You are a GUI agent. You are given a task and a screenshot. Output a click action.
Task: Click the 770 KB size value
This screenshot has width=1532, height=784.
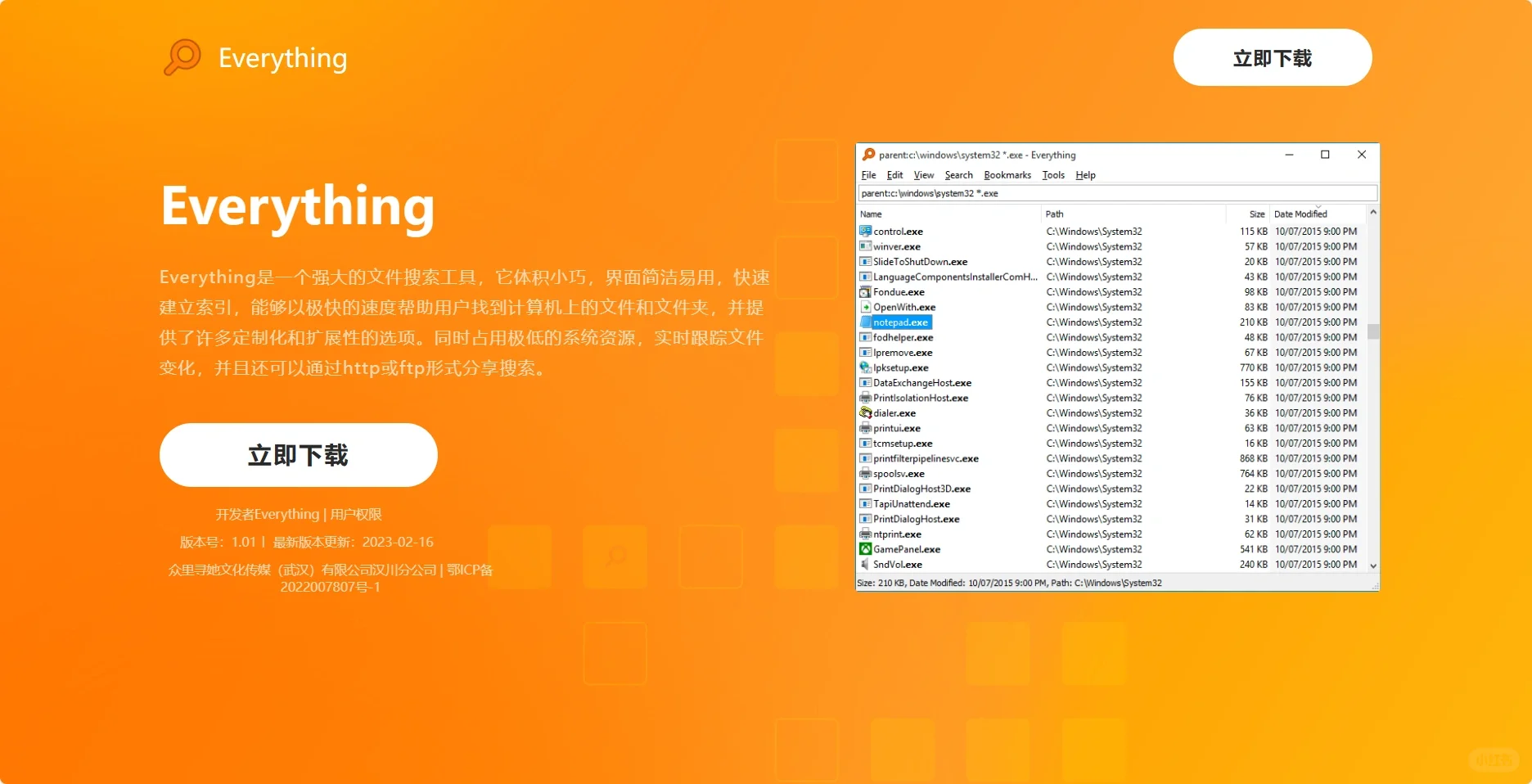coord(1253,368)
